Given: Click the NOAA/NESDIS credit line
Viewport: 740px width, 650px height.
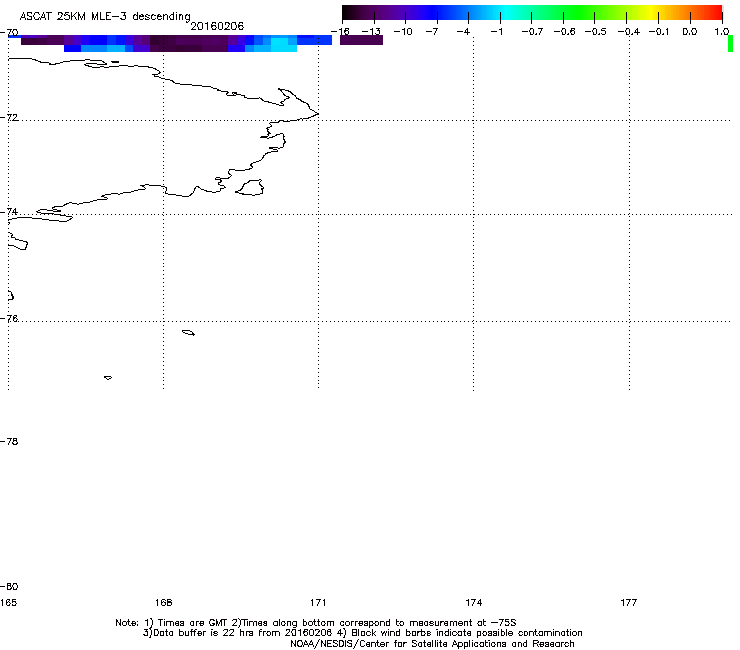Looking at the screenshot, I should (432, 644).
